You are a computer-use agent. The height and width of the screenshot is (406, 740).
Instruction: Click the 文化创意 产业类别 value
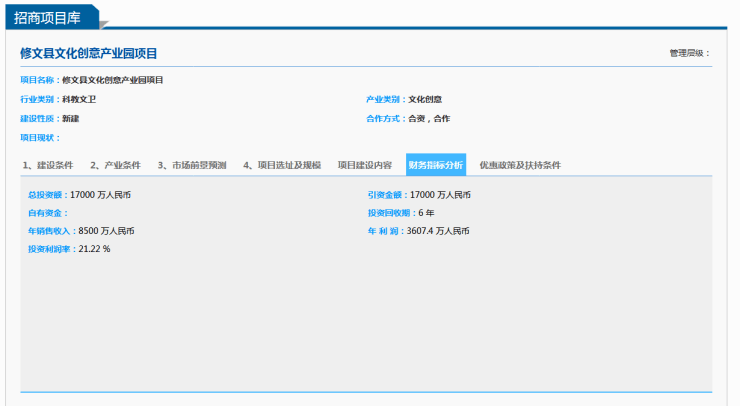424,99
